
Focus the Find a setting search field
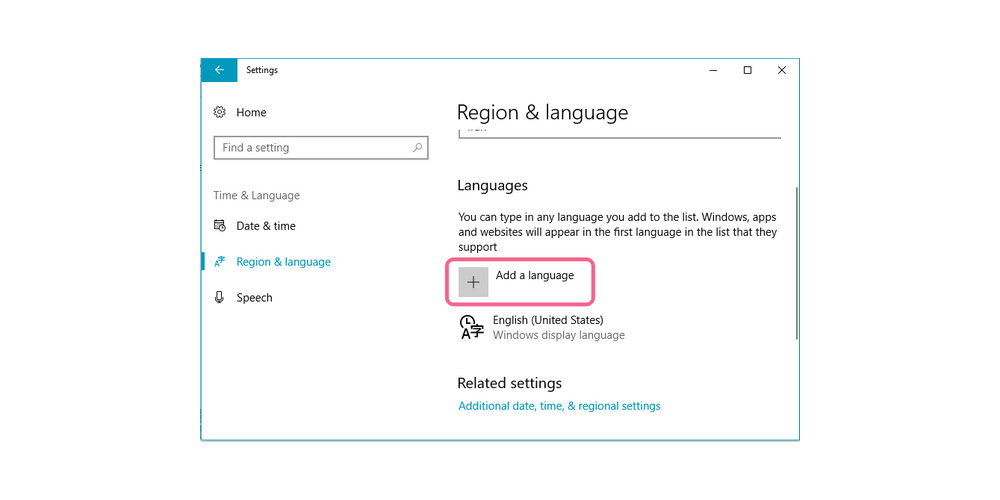(x=310, y=148)
